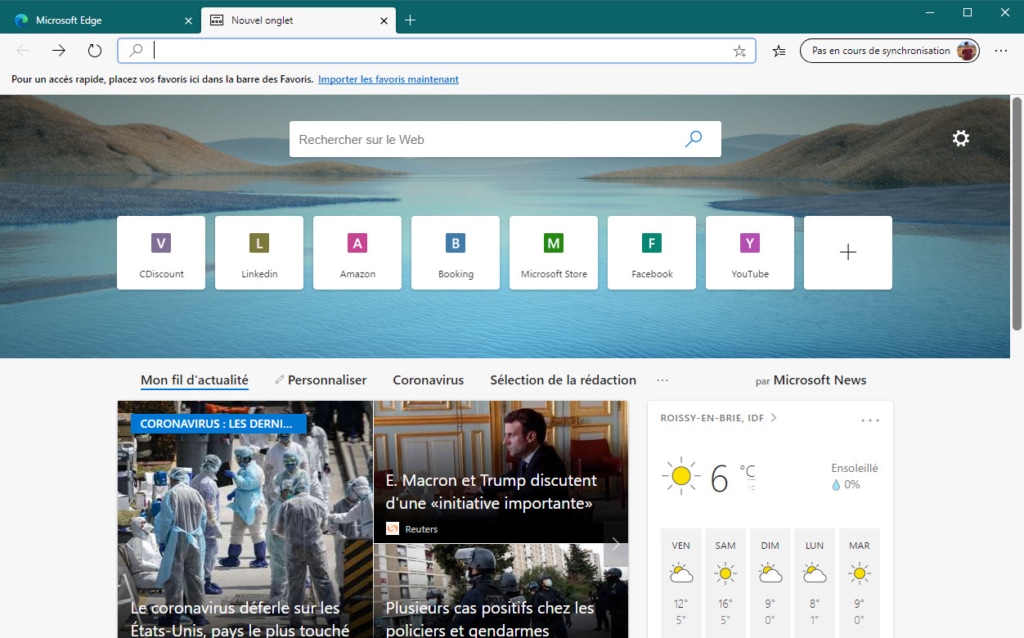
Task: Minimize the Edge window
Action: [x=930, y=12]
